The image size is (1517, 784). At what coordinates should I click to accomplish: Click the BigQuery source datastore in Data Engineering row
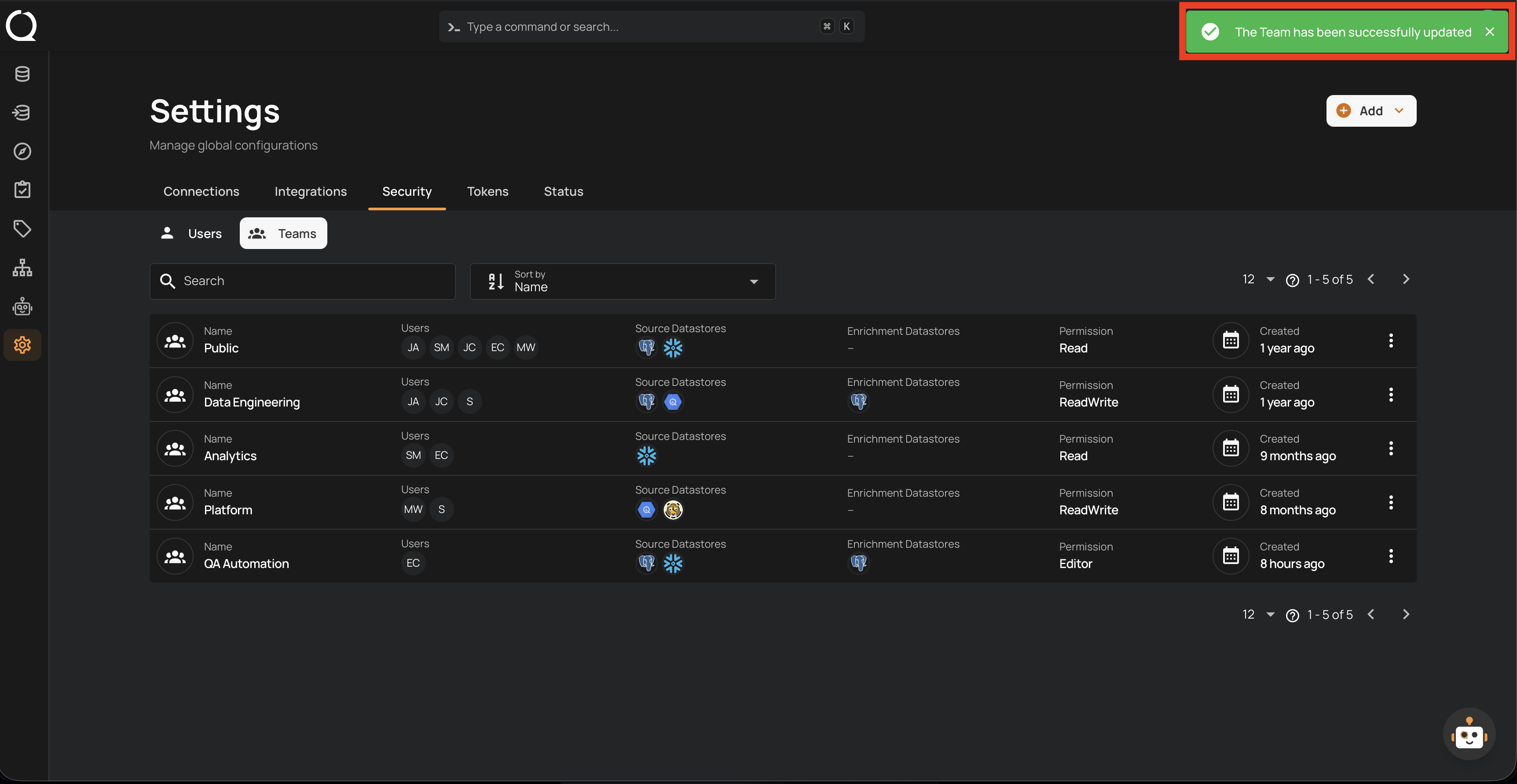point(673,402)
